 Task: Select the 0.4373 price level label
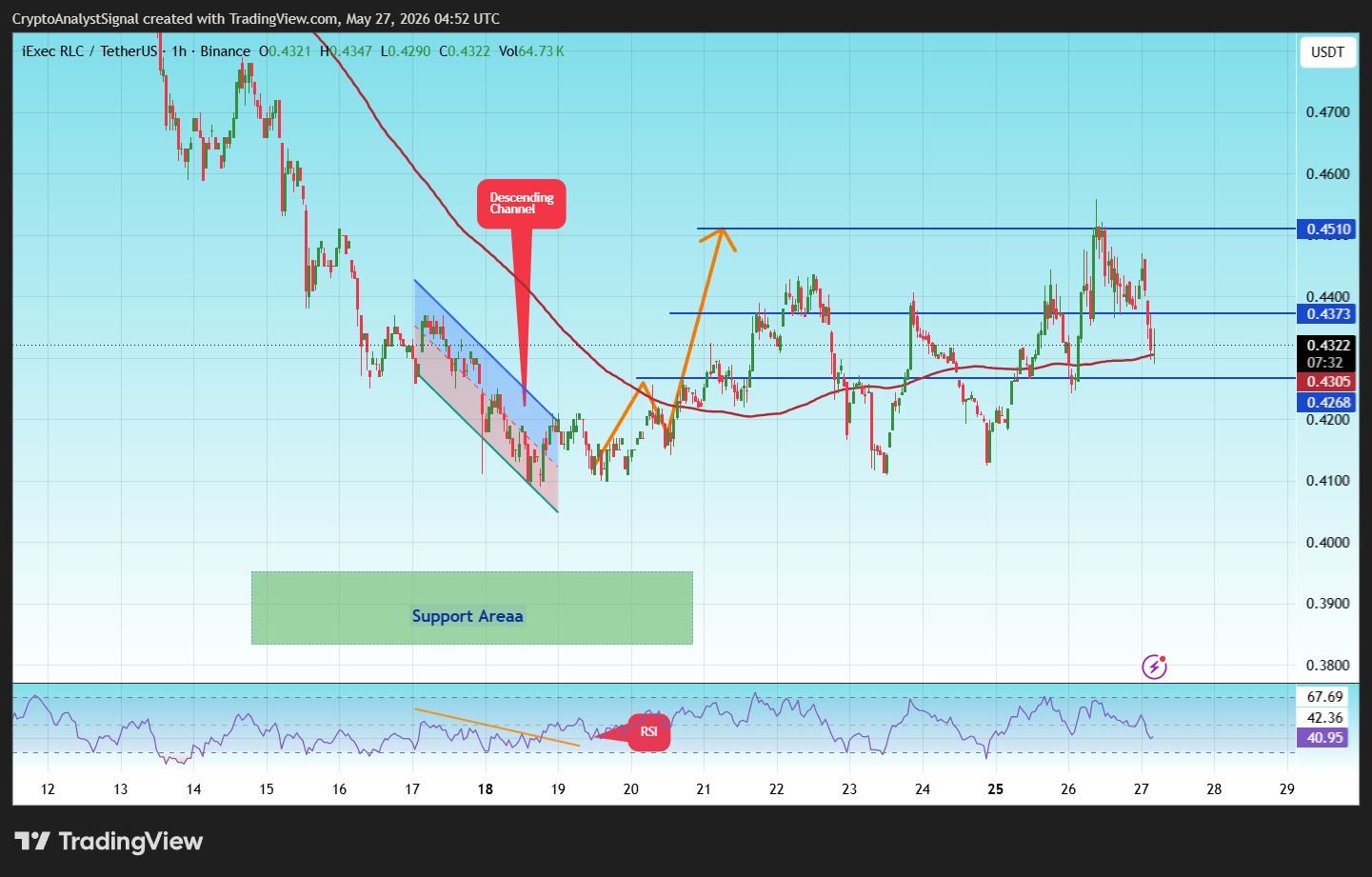[1328, 314]
